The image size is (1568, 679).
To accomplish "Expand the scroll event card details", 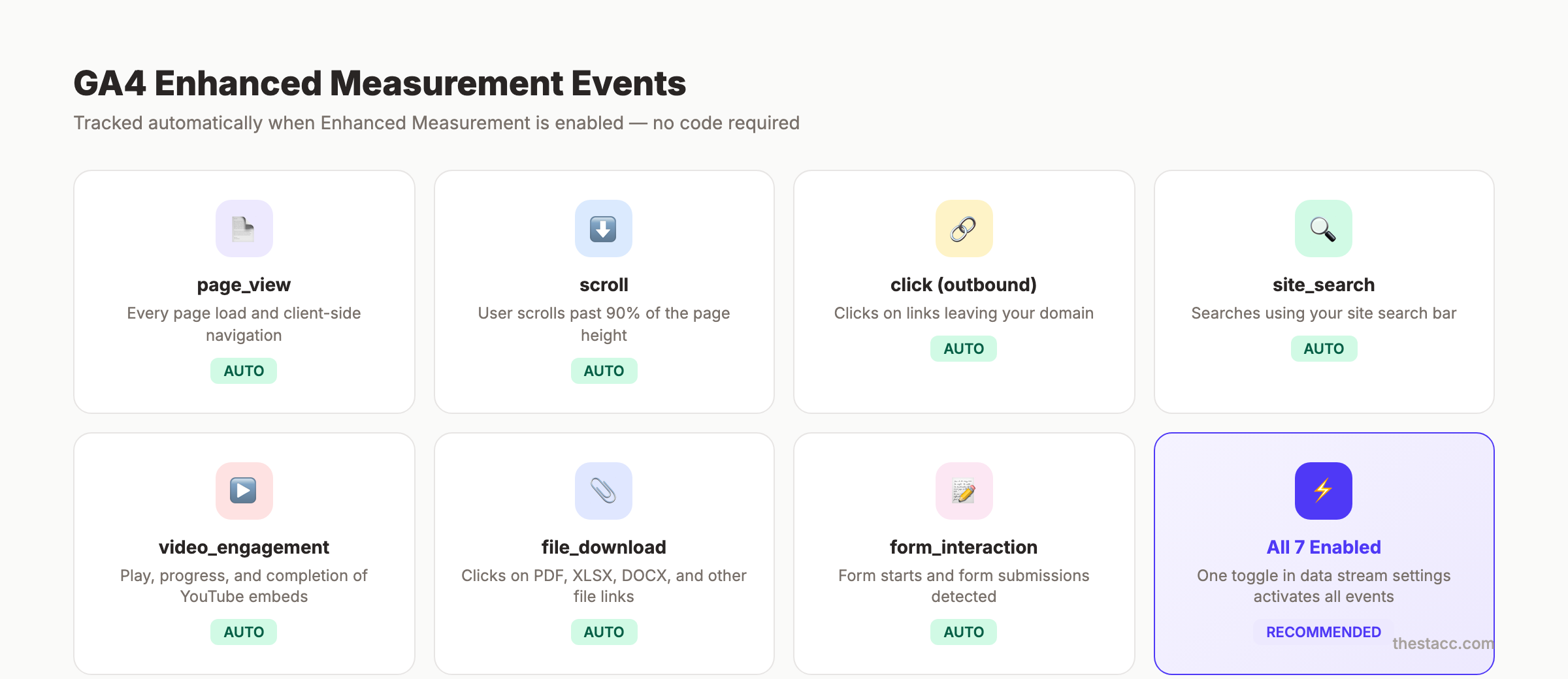I will [603, 291].
